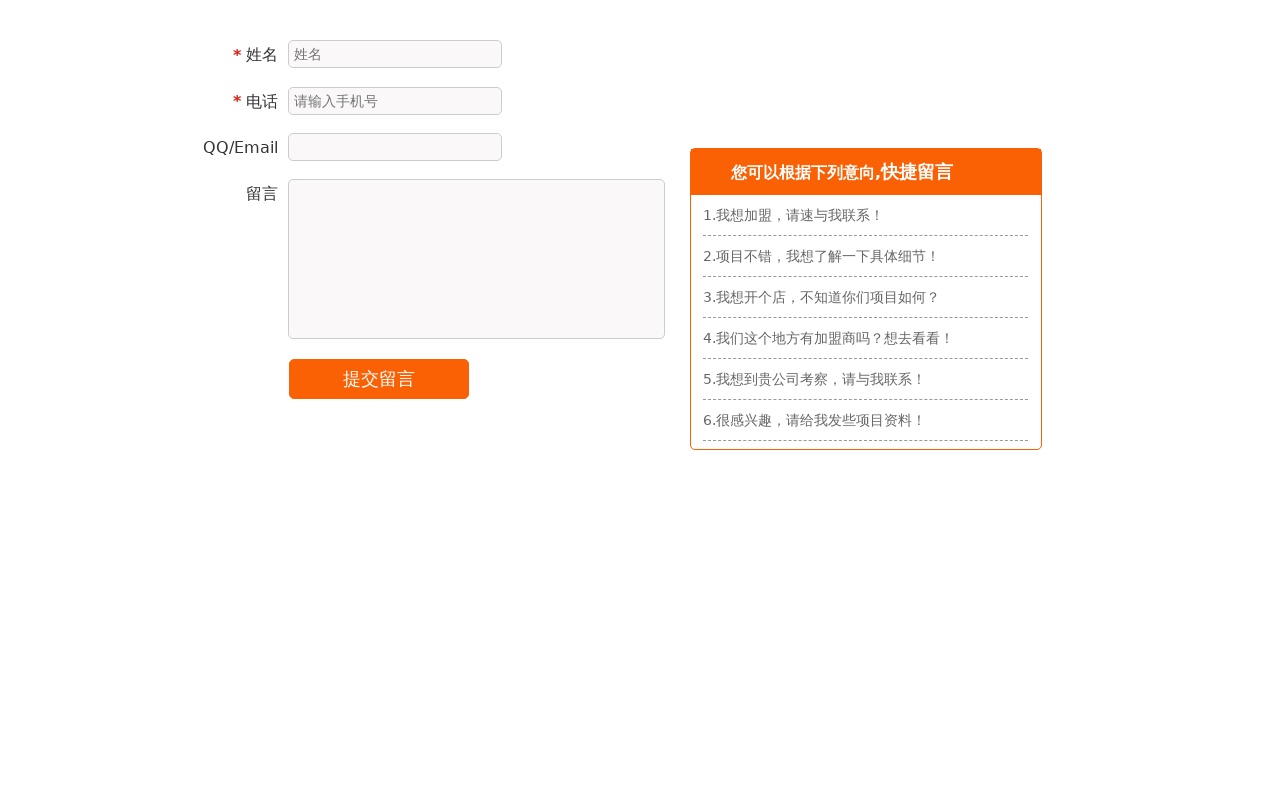This screenshot has width=1280, height=800.
Task: Choose quick message 1.我想加盟，请速与我联系！
Action: click(x=865, y=216)
